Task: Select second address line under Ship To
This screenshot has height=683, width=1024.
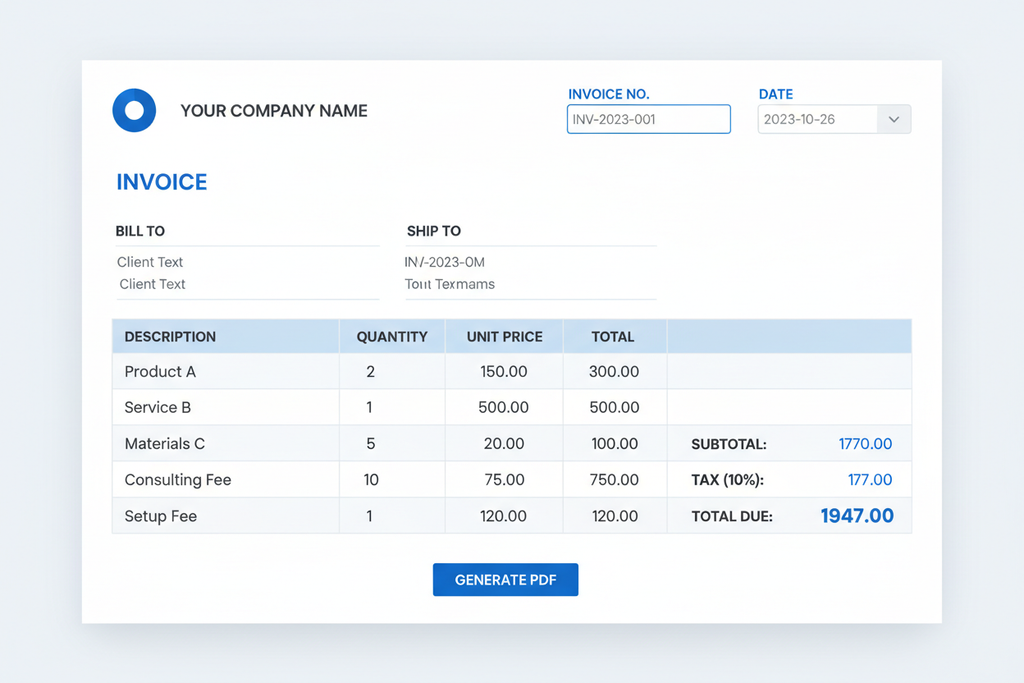Action: [450, 284]
